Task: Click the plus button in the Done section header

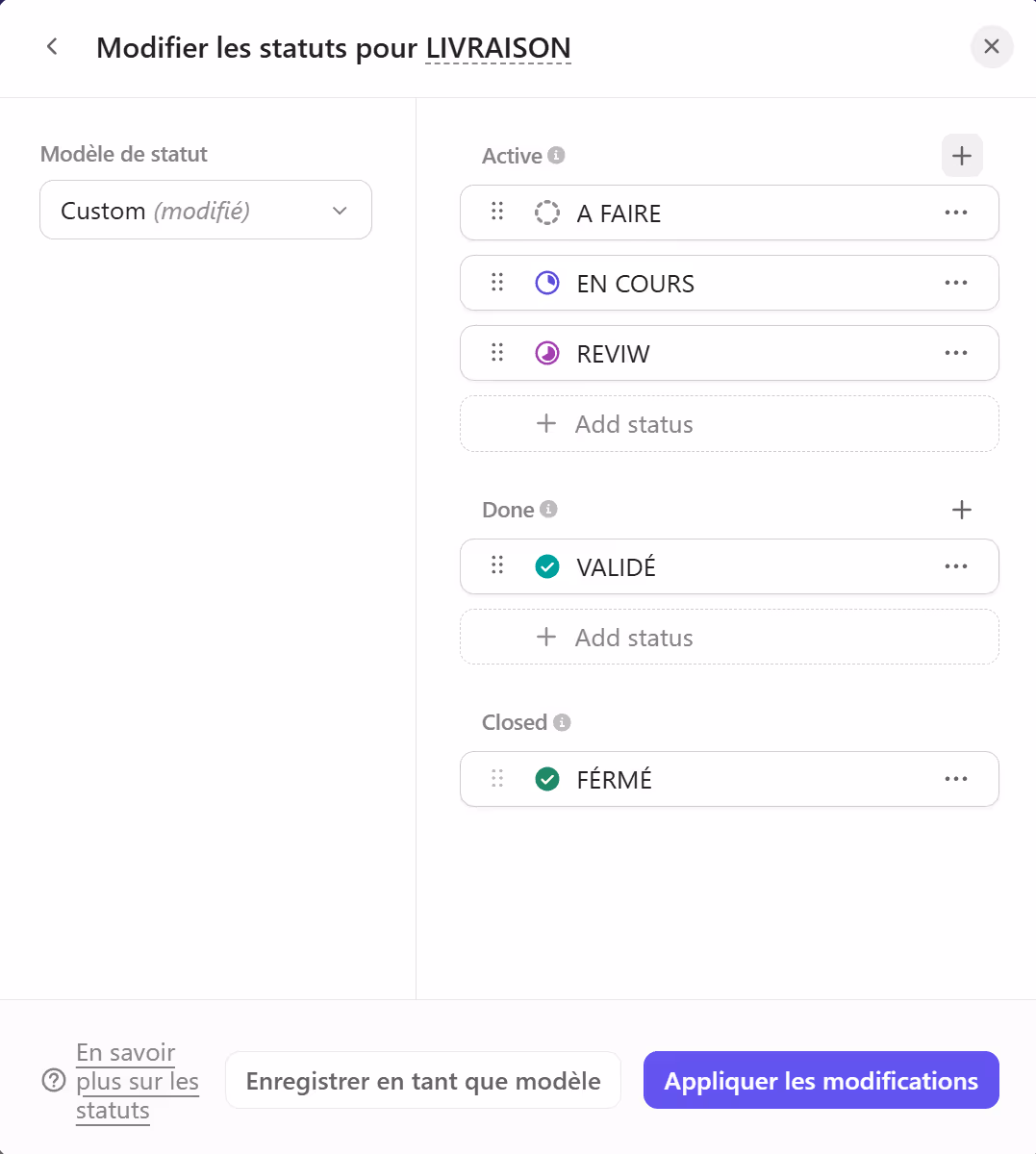Action: [961, 510]
